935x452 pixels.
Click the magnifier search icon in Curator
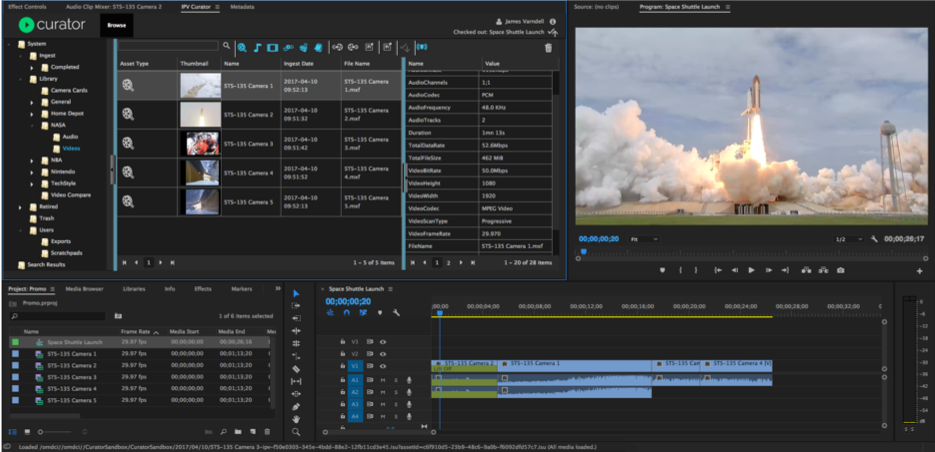tap(227, 46)
